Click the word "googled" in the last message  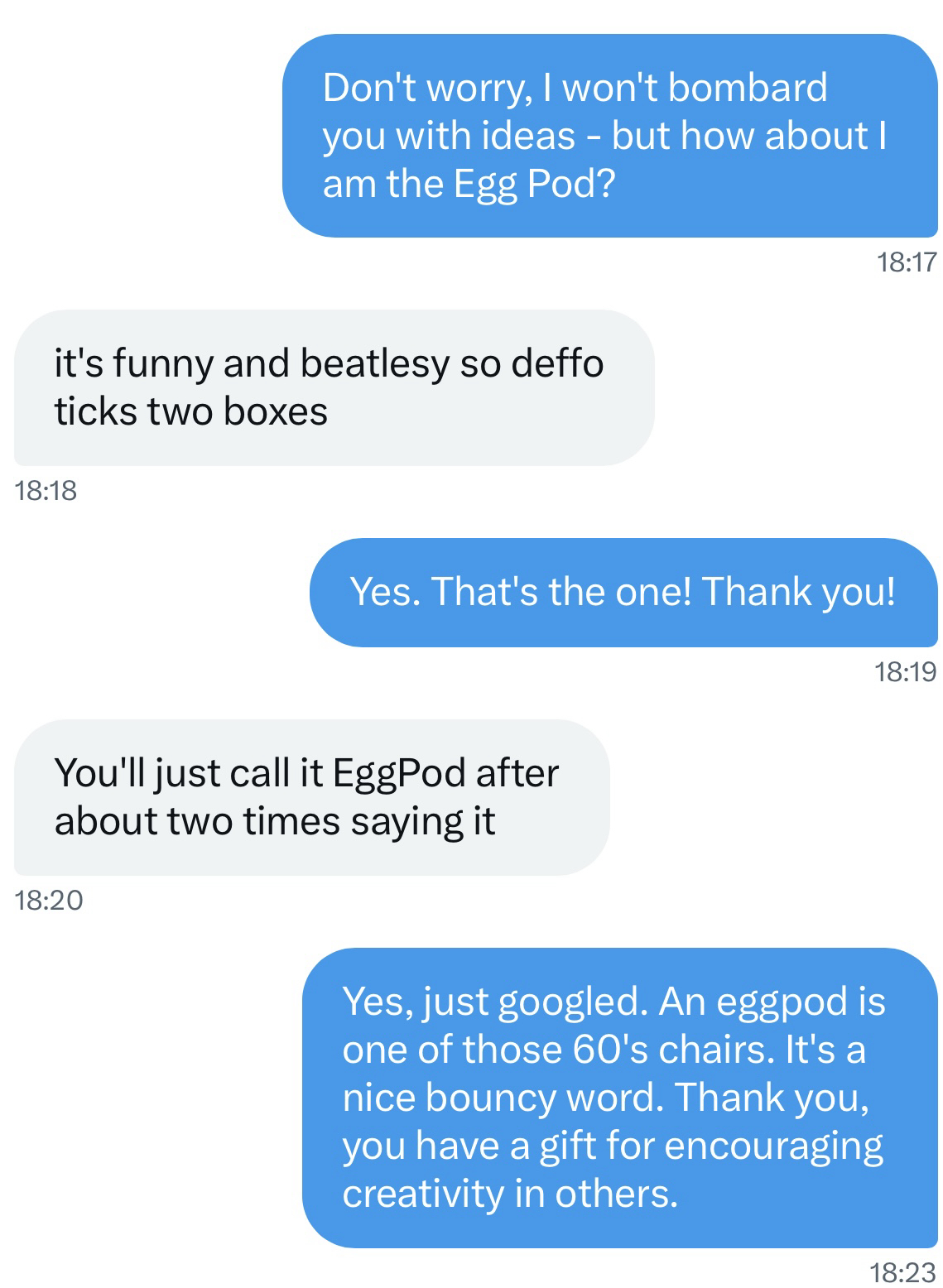[570, 1002]
